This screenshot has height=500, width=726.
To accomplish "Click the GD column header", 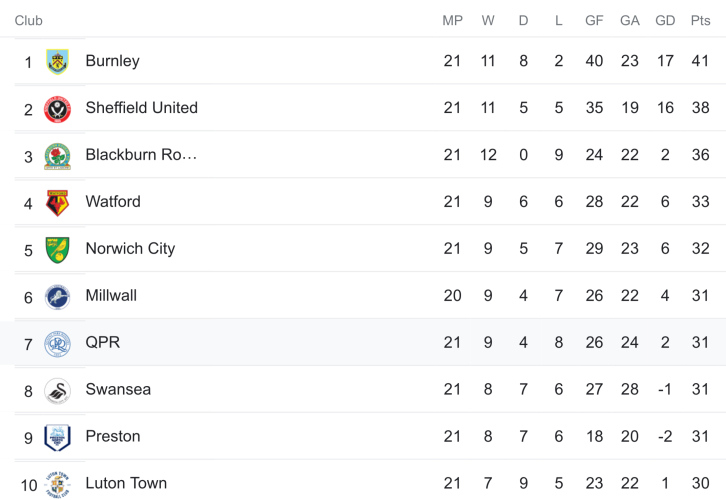I will click(665, 21).
